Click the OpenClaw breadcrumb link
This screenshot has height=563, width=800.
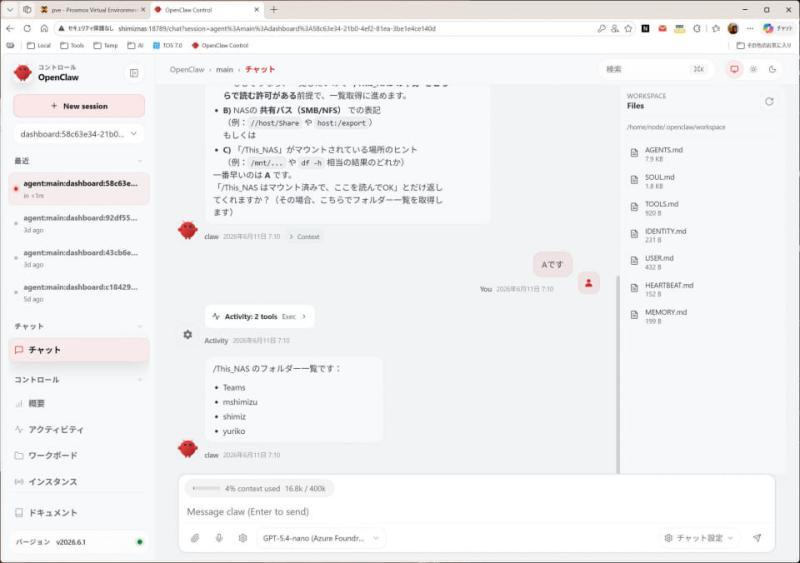(x=187, y=69)
